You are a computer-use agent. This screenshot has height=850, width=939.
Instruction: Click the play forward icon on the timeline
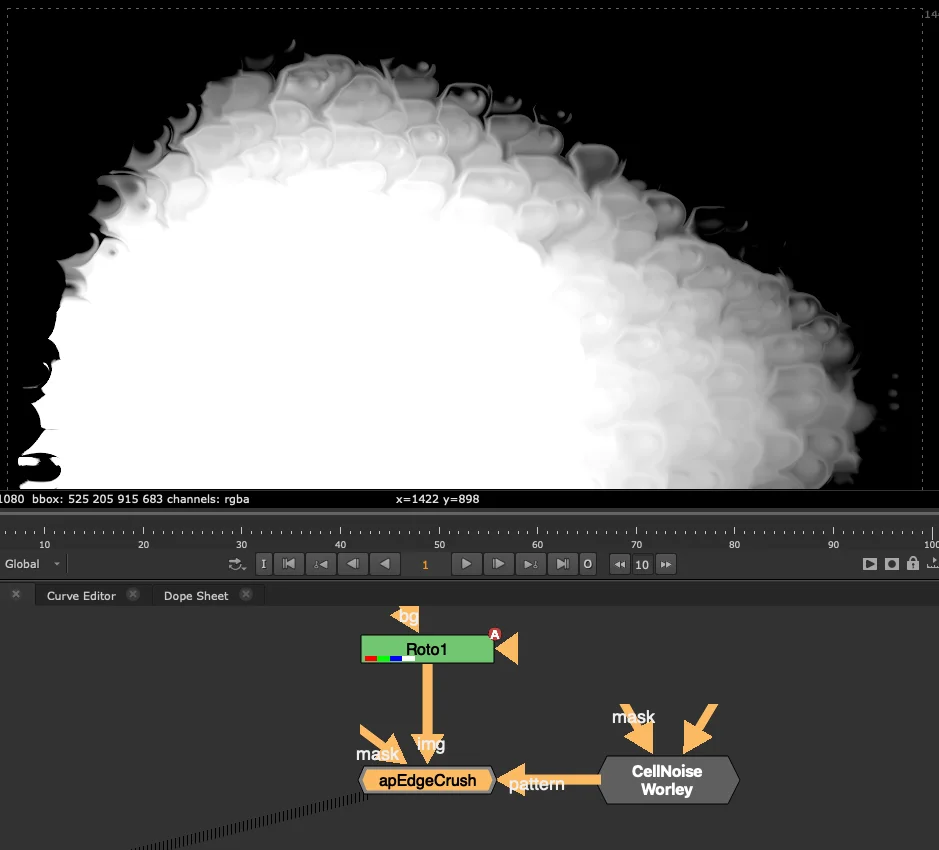click(x=466, y=564)
